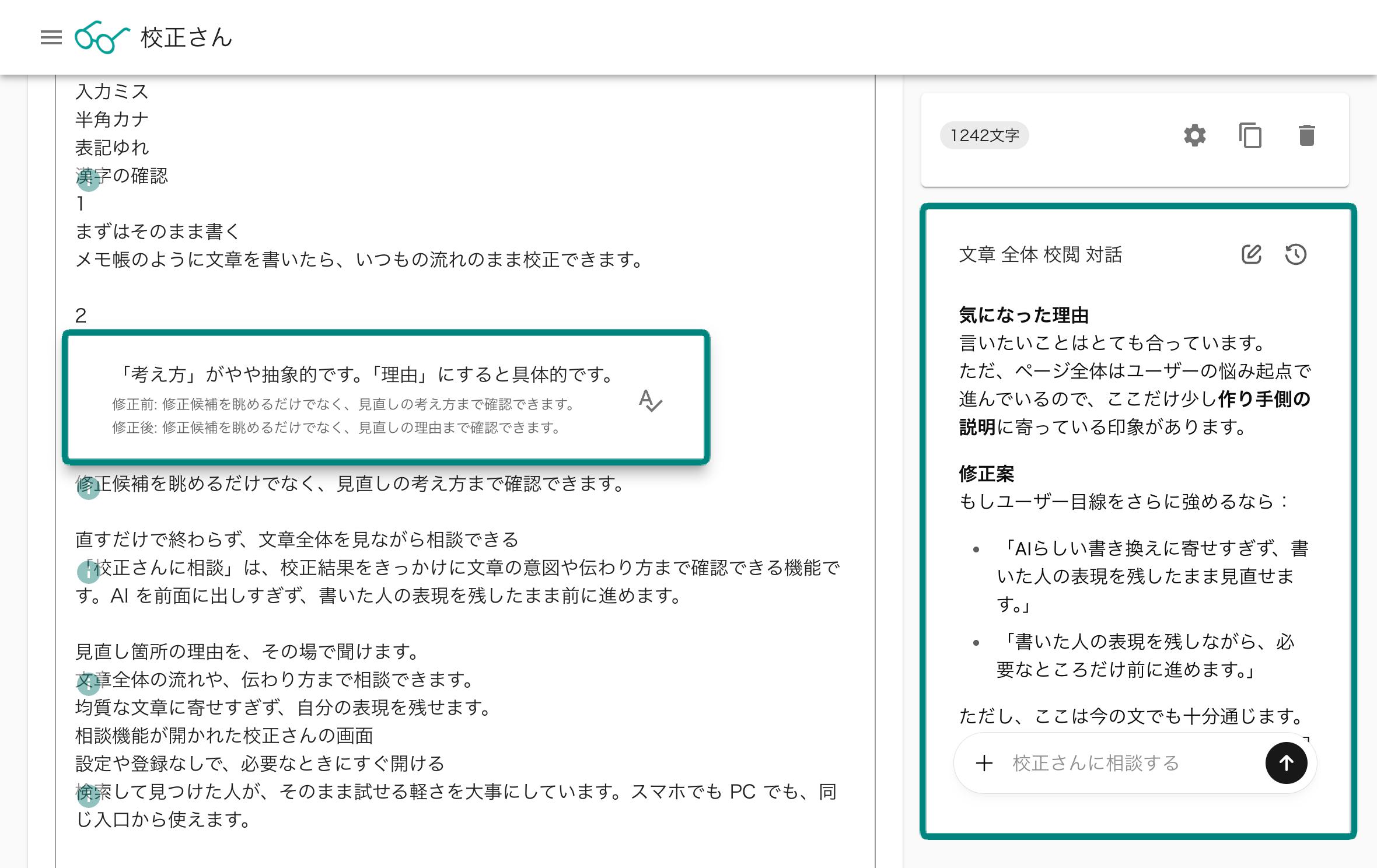The width and height of the screenshot is (1377, 868).
Task: Click the plus icon in the chat bar
Action: pos(985,762)
